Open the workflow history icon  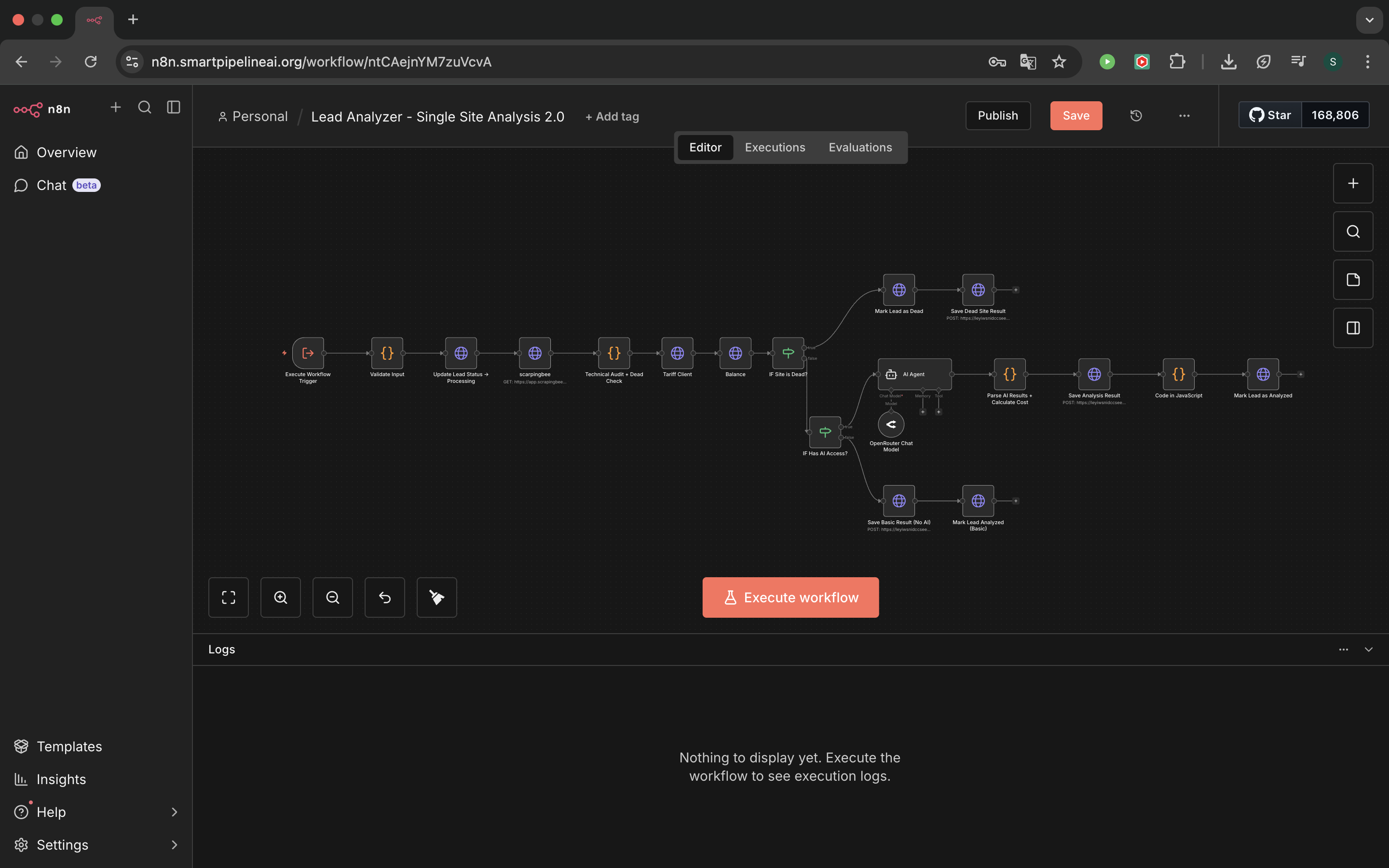(1136, 116)
